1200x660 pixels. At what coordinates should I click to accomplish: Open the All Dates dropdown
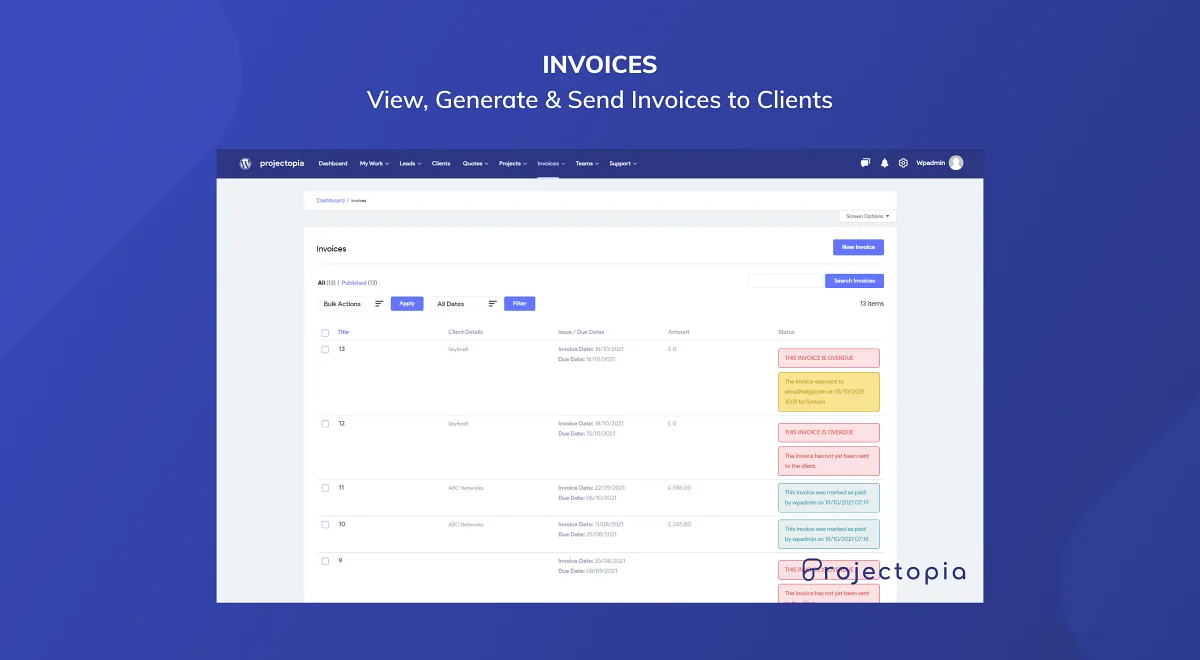466,304
